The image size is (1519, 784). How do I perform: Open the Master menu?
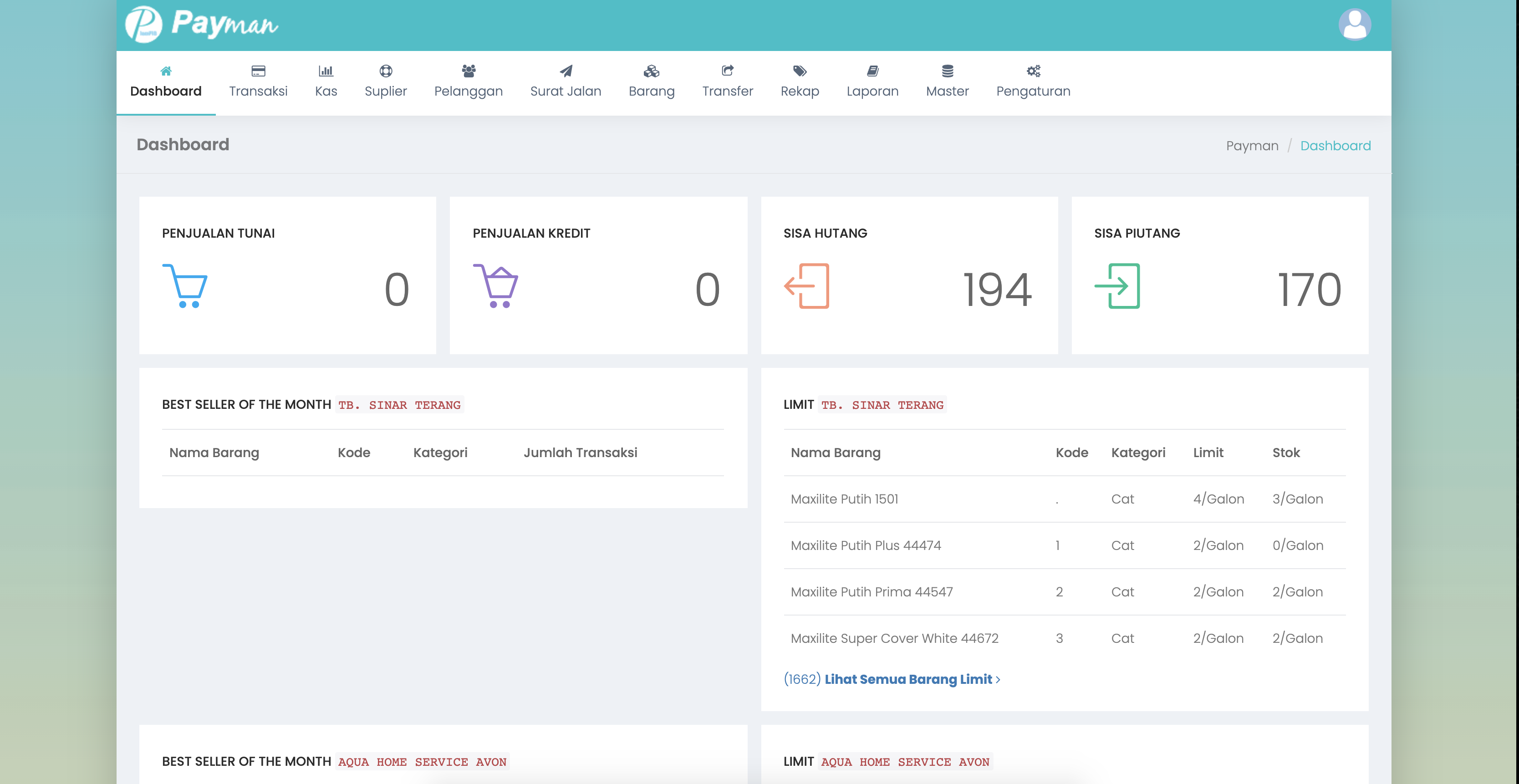(947, 82)
